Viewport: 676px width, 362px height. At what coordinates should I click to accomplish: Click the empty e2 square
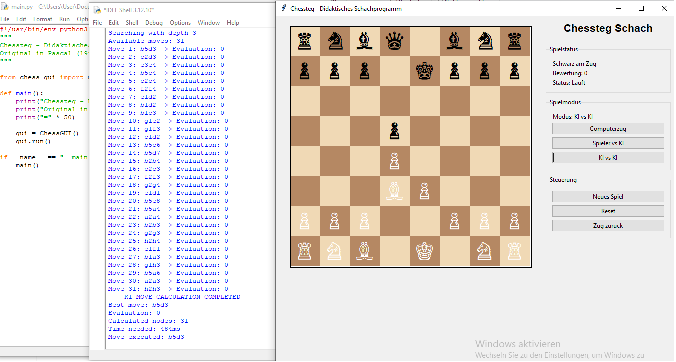(x=425, y=221)
